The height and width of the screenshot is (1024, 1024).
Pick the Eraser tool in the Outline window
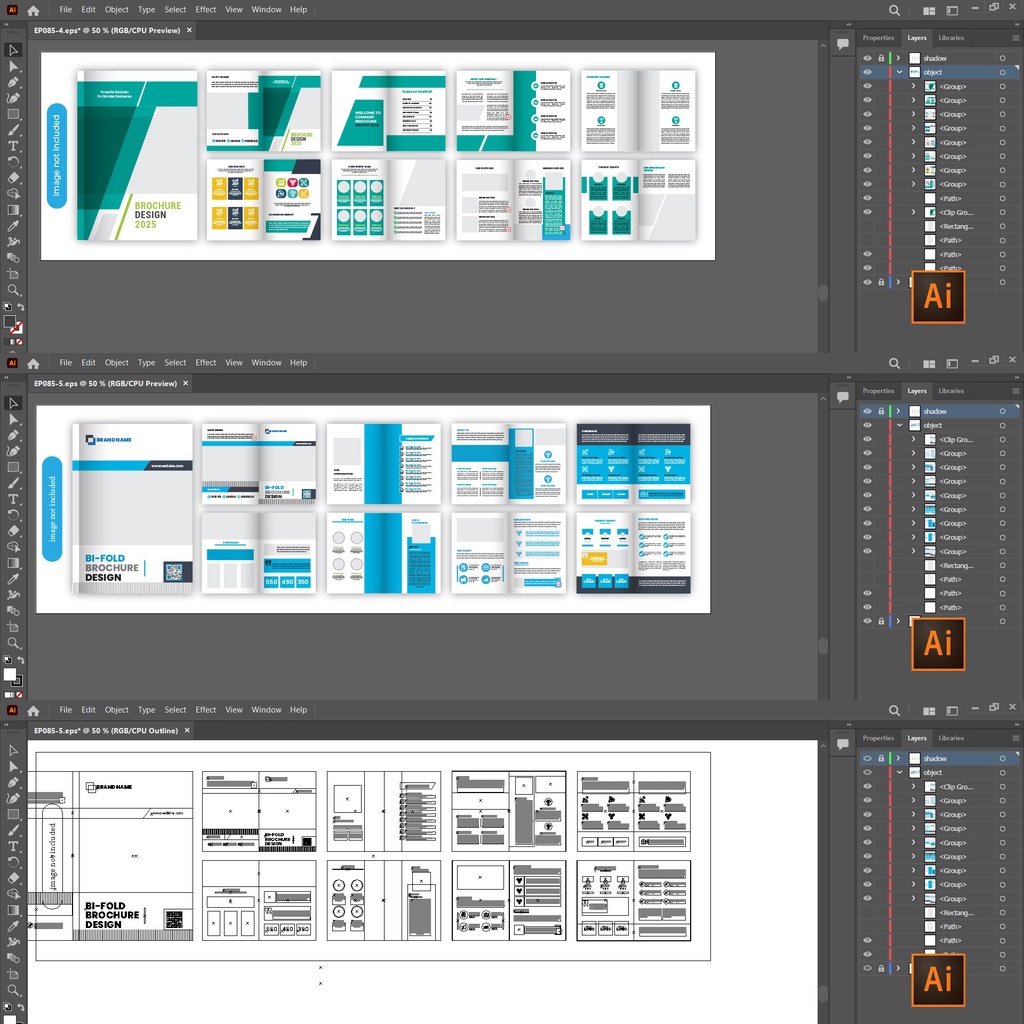pyautogui.click(x=14, y=878)
